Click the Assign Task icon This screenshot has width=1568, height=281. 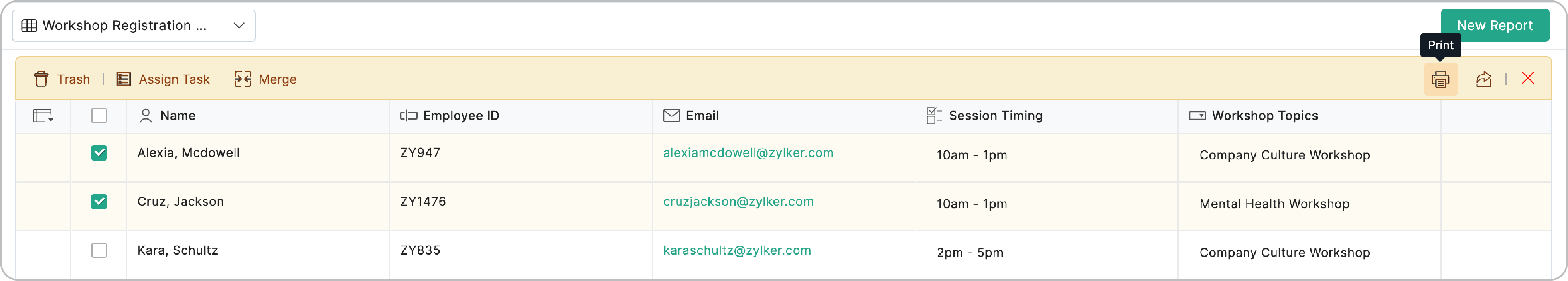coord(124,79)
